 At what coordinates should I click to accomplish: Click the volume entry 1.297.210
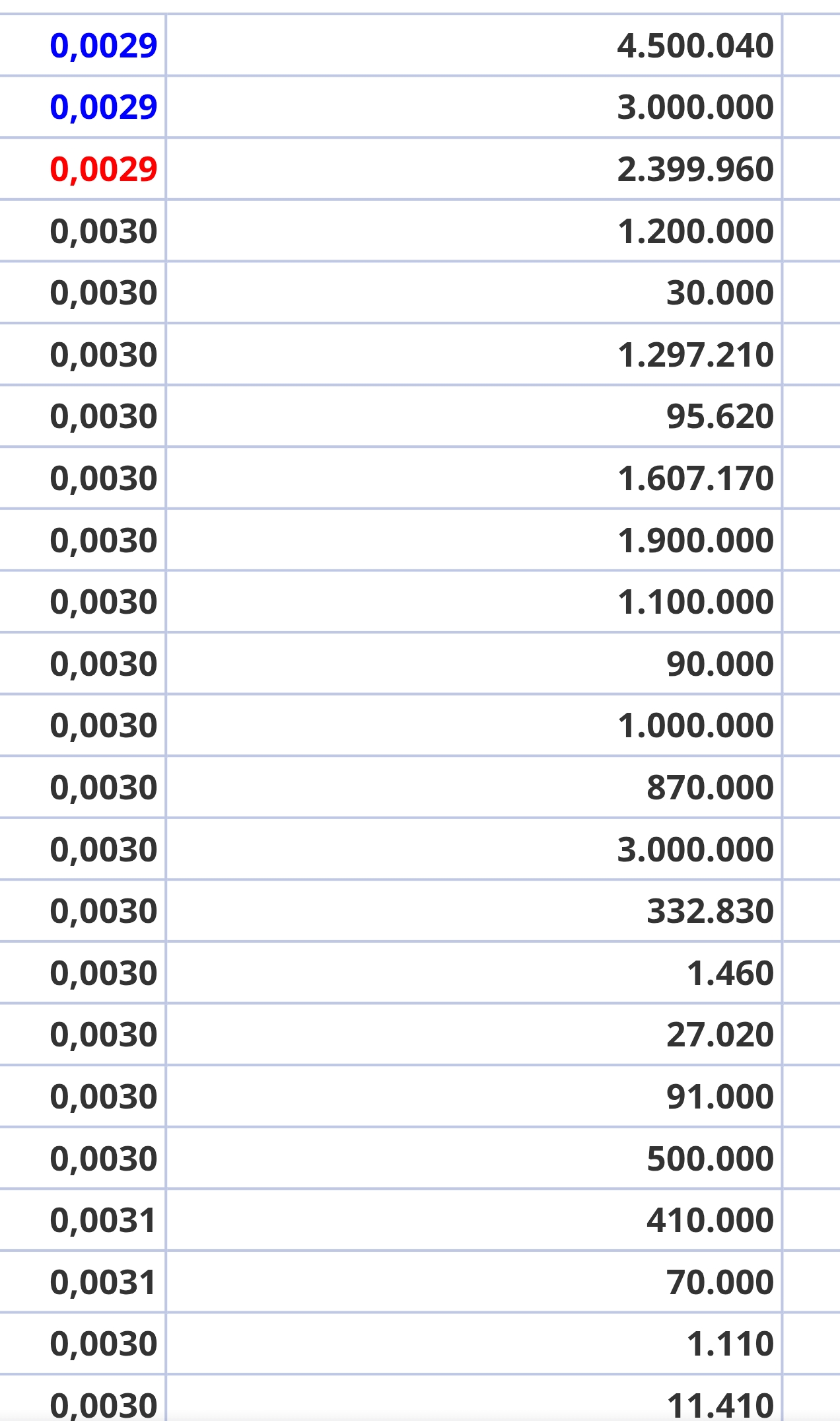(473, 355)
